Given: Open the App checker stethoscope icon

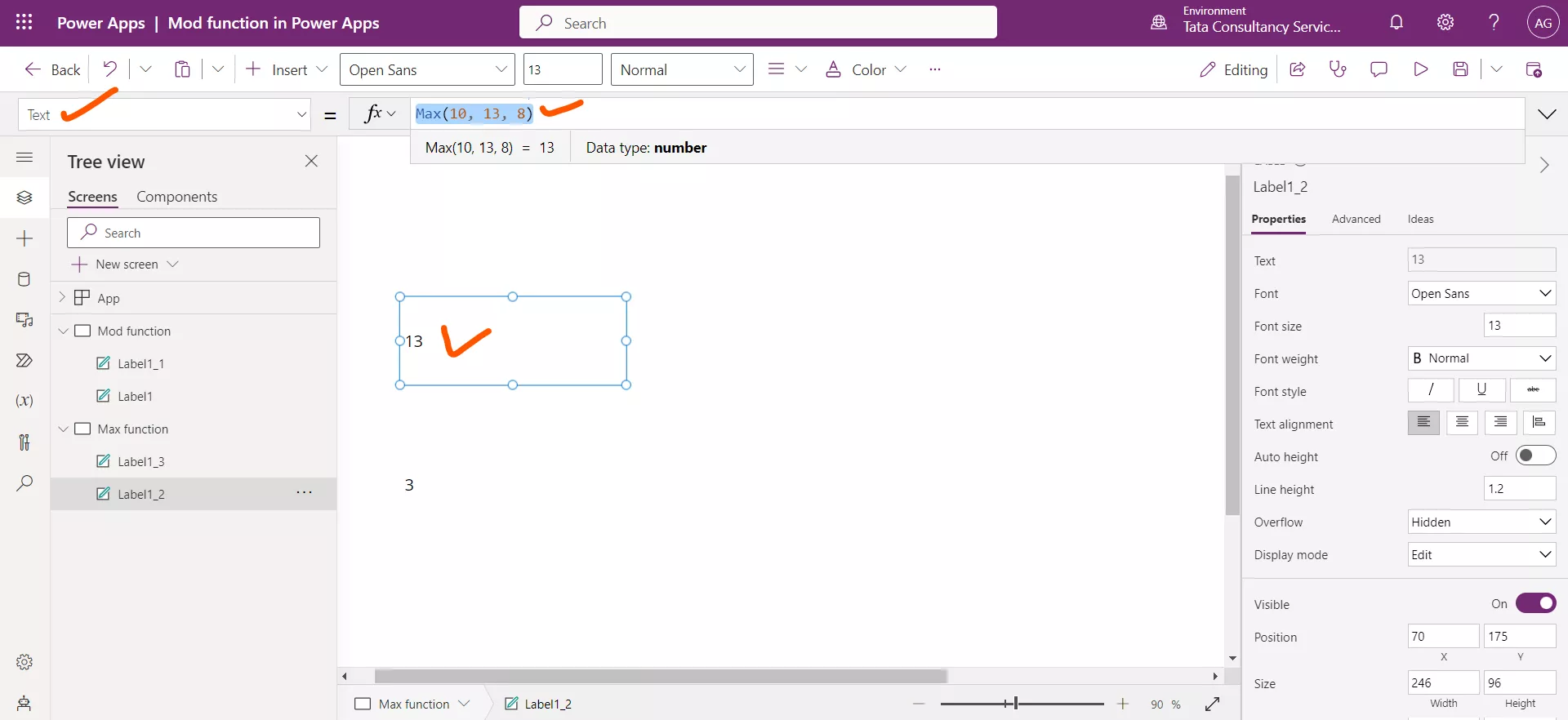Looking at the screenshot, I should point(1338,69).
